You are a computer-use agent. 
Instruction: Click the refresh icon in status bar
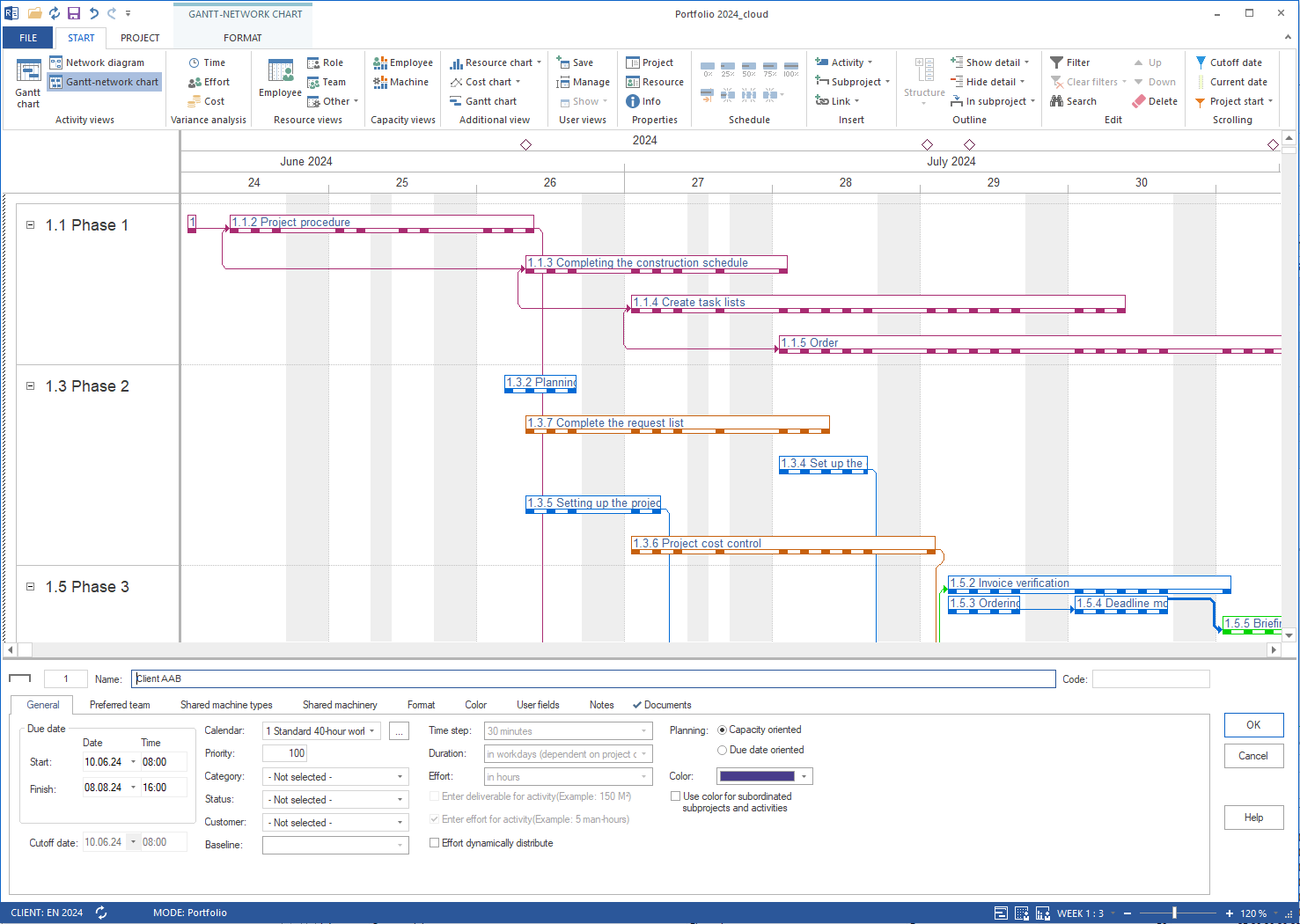[x=101, y=913]
